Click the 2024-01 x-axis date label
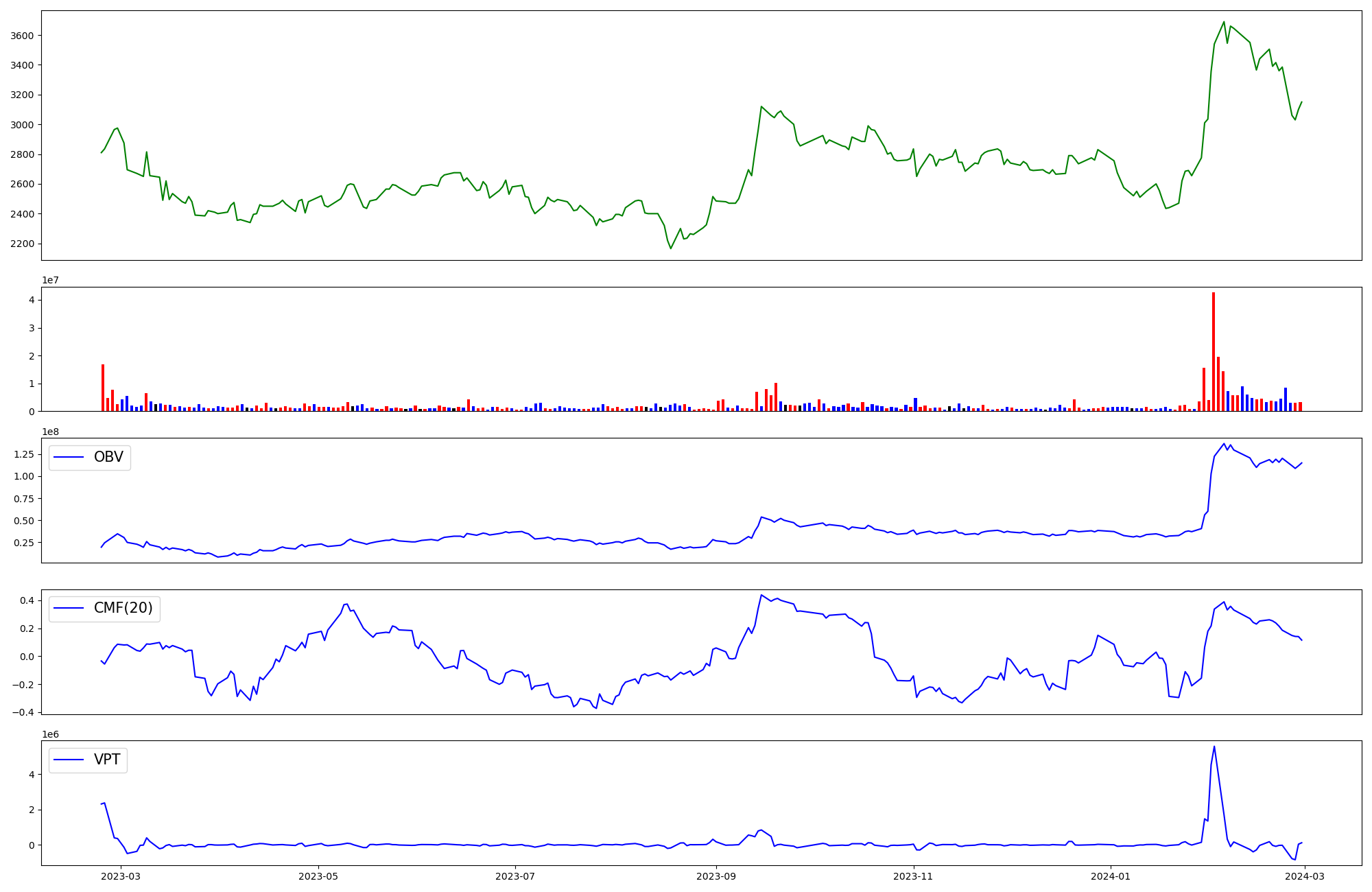1372x892 pixels. (1111, 876)
